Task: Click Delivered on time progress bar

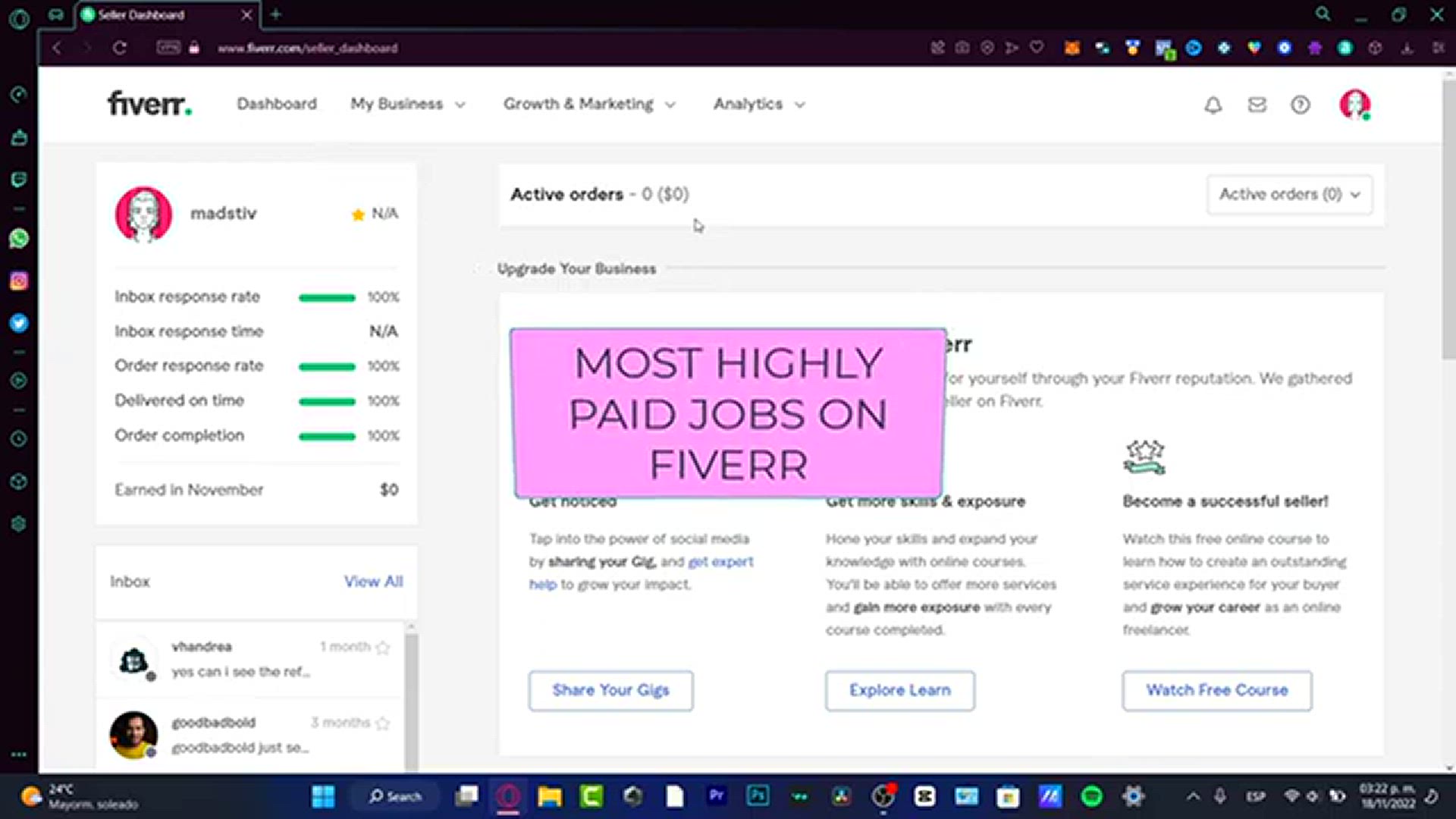Action: coord(327,401)
